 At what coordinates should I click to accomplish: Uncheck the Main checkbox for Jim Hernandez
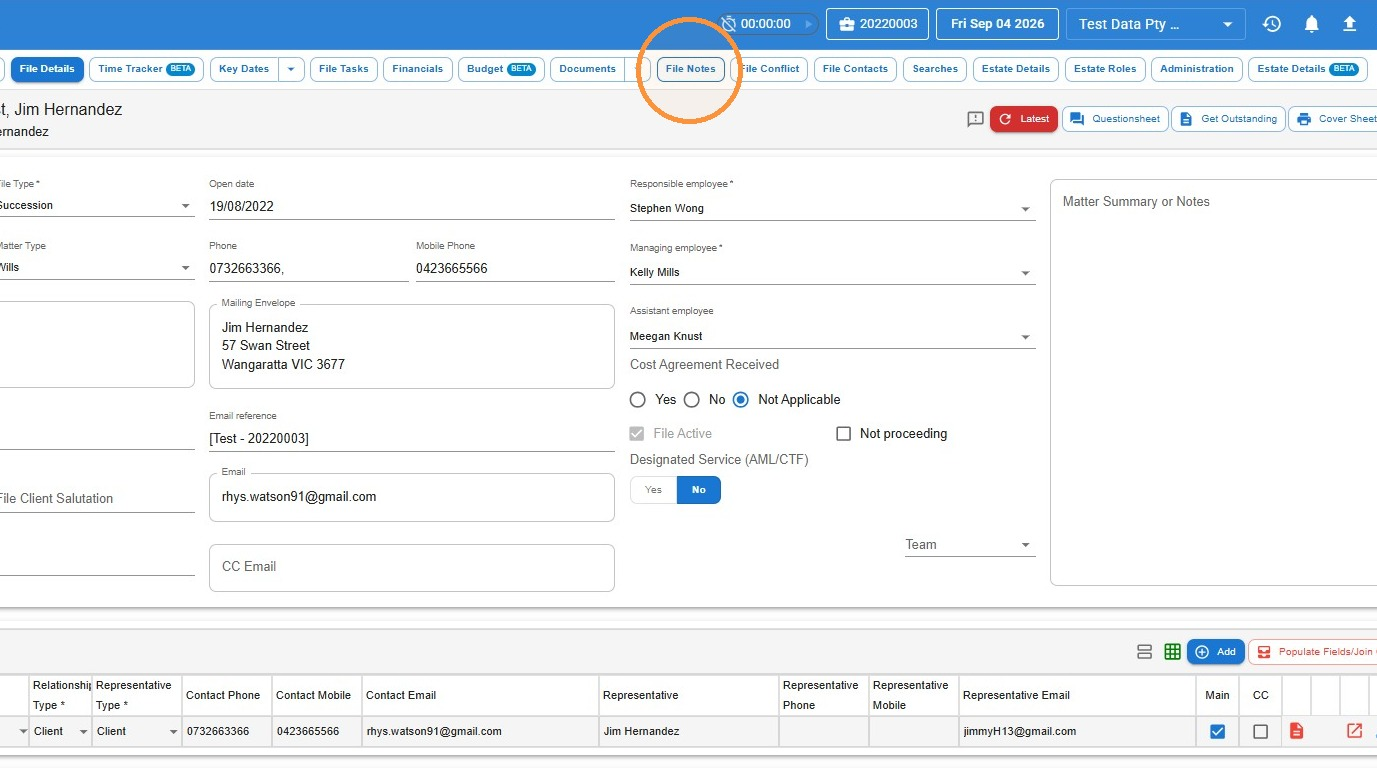point(1217,732)
